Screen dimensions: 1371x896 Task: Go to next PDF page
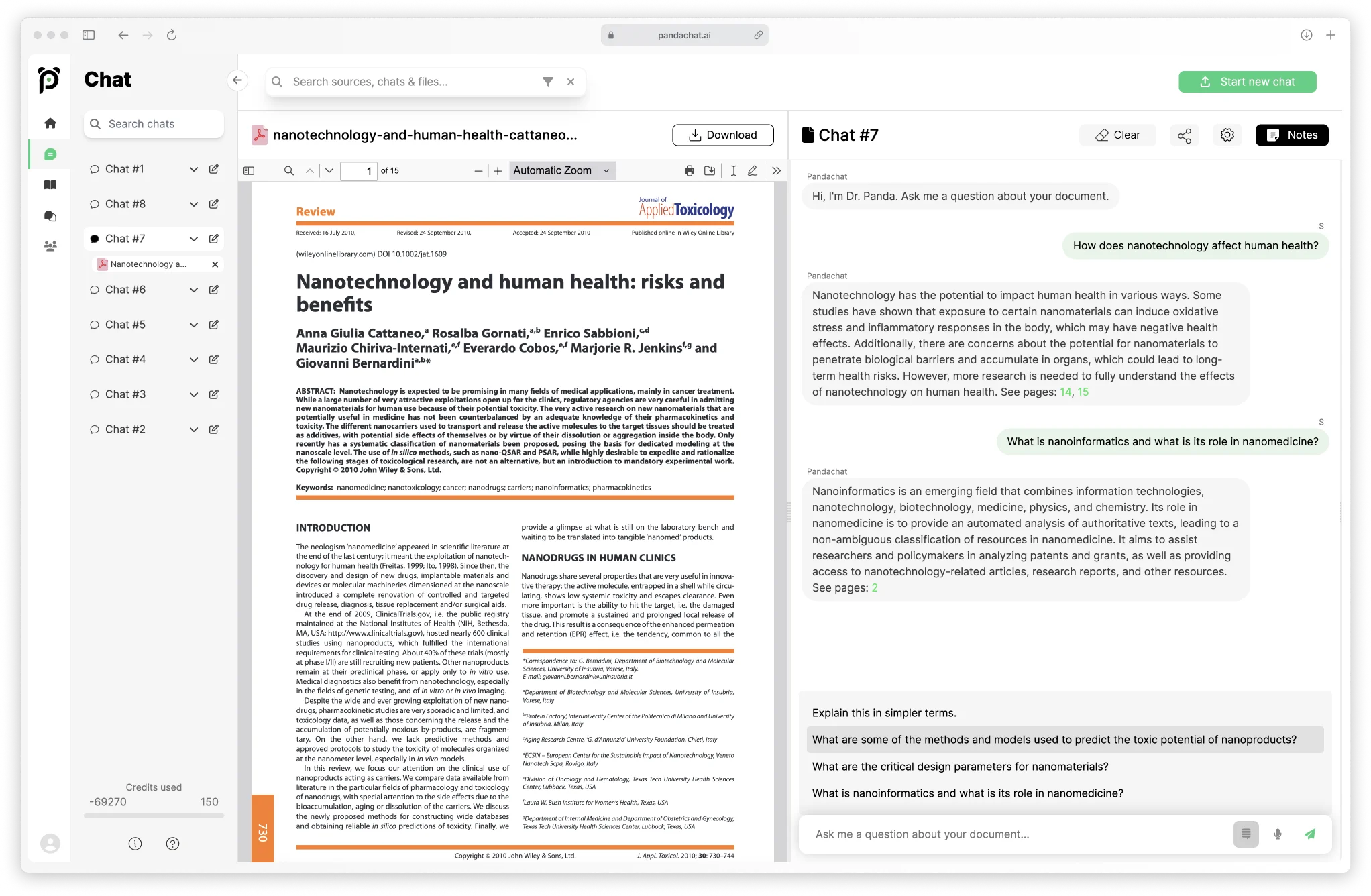point(329,171)
